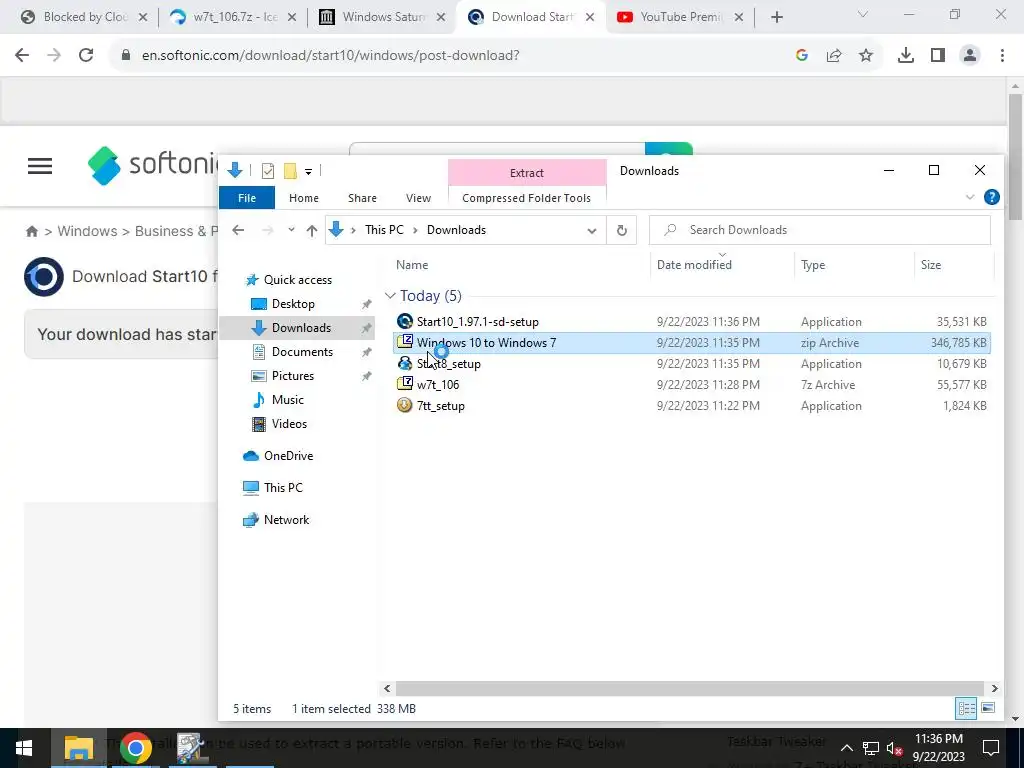Switch to the Blocked by Cloudflare tab
Image resolution: width=1024 pixels, height=768 pixels.
pos(85,17)
